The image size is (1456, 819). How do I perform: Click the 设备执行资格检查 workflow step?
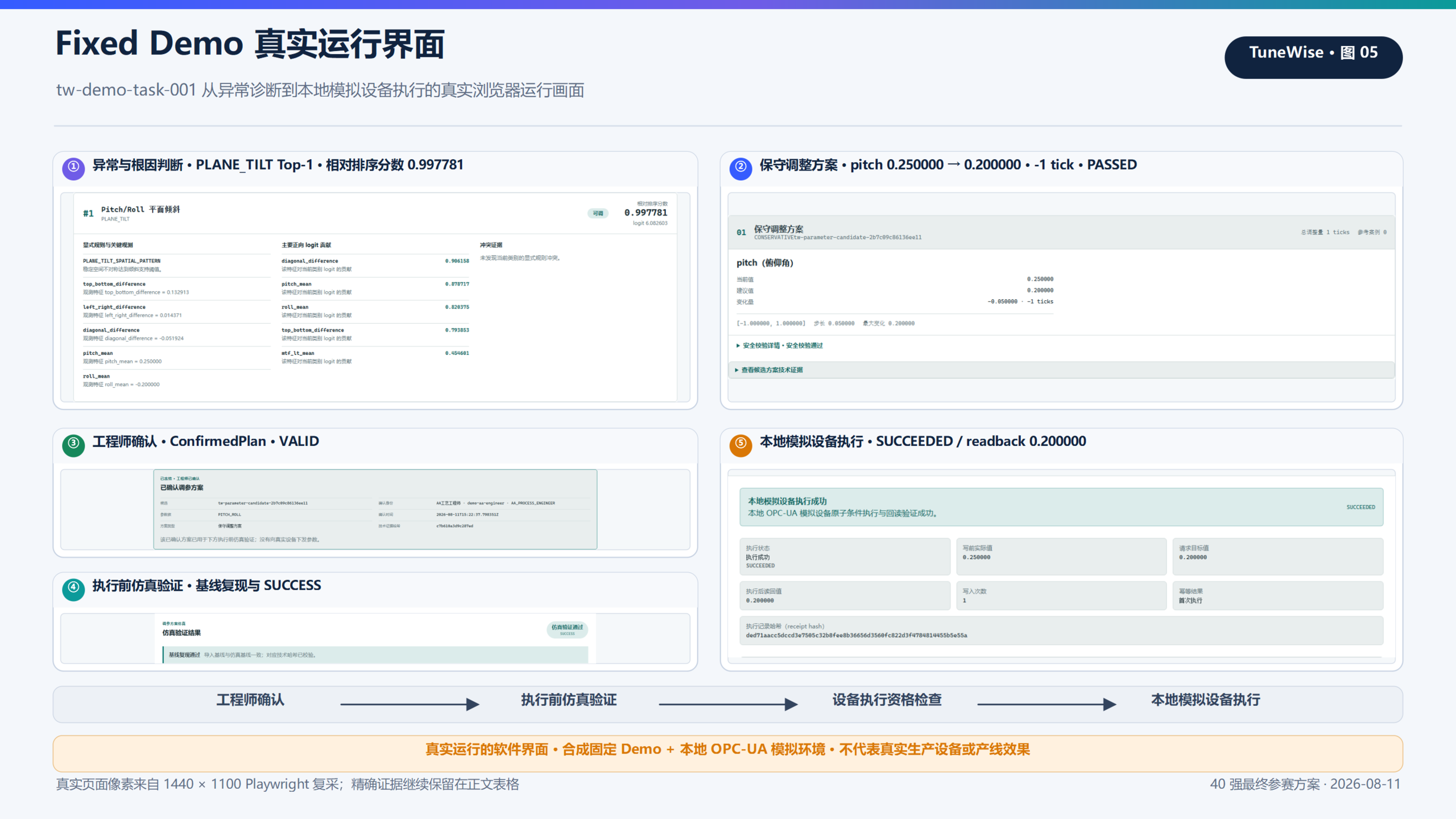click(887, 700)
